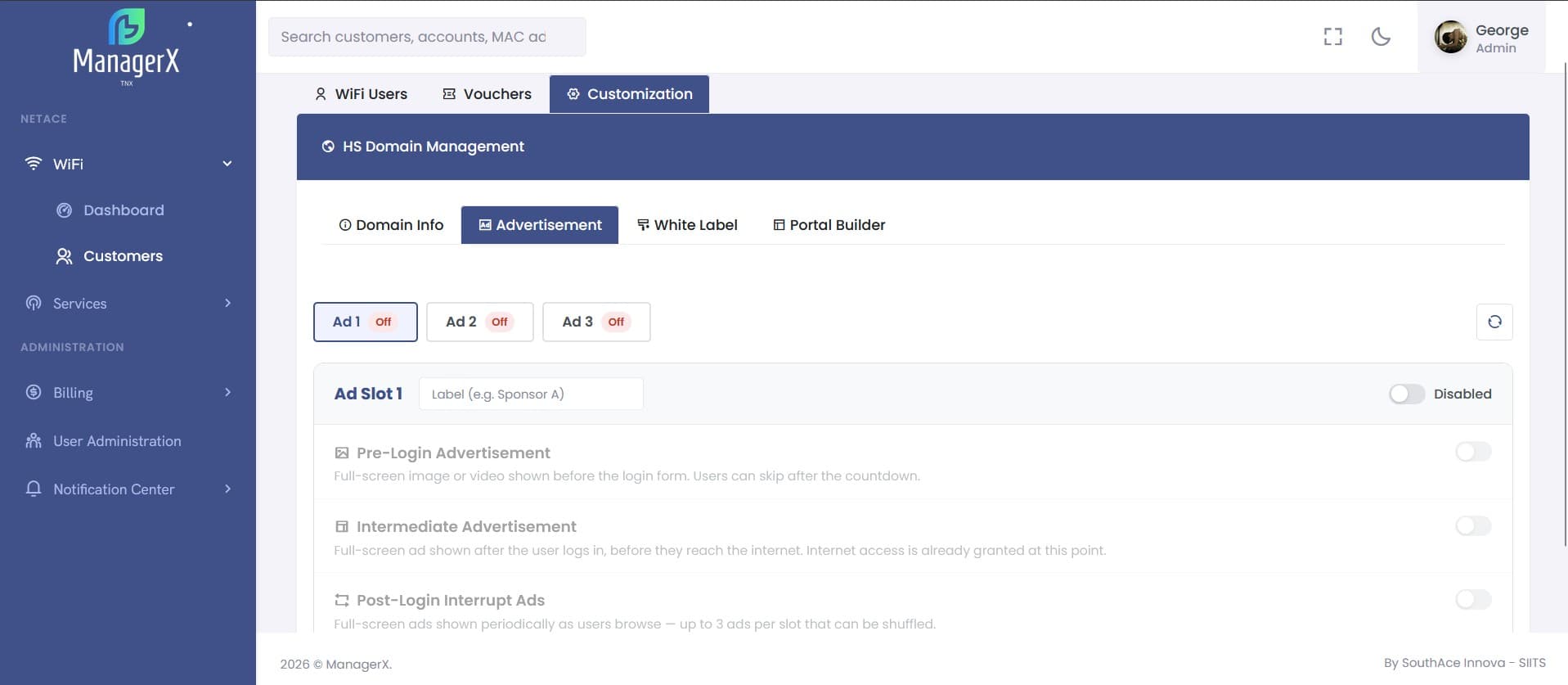1568x685 pixels.
Task: Expand the Billing sidebar menu
Action: 128,393
